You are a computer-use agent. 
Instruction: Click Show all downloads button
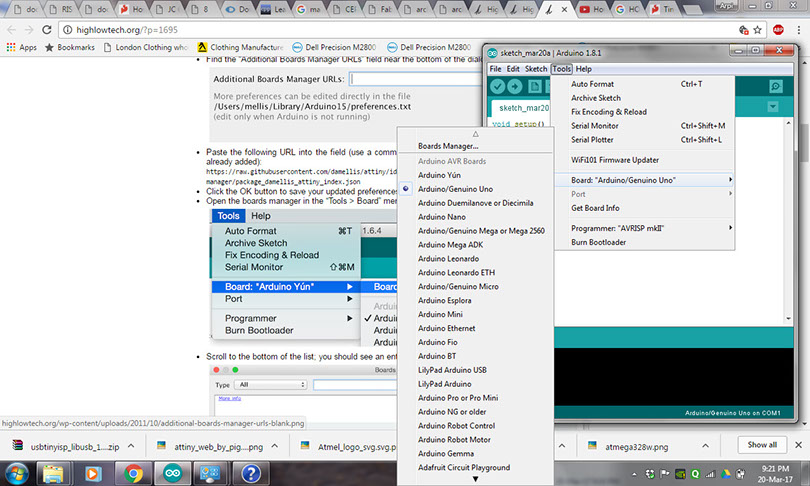(x=762, y=445)
